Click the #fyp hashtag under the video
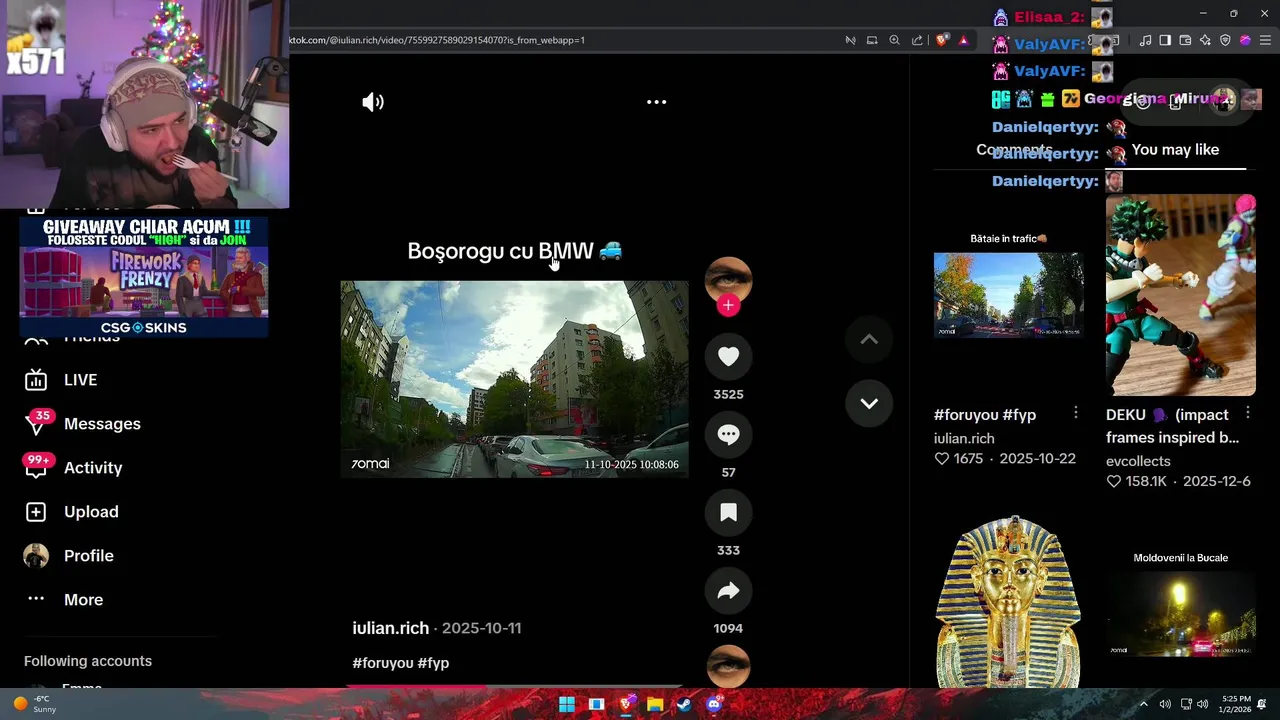 (x=433, y=663)
